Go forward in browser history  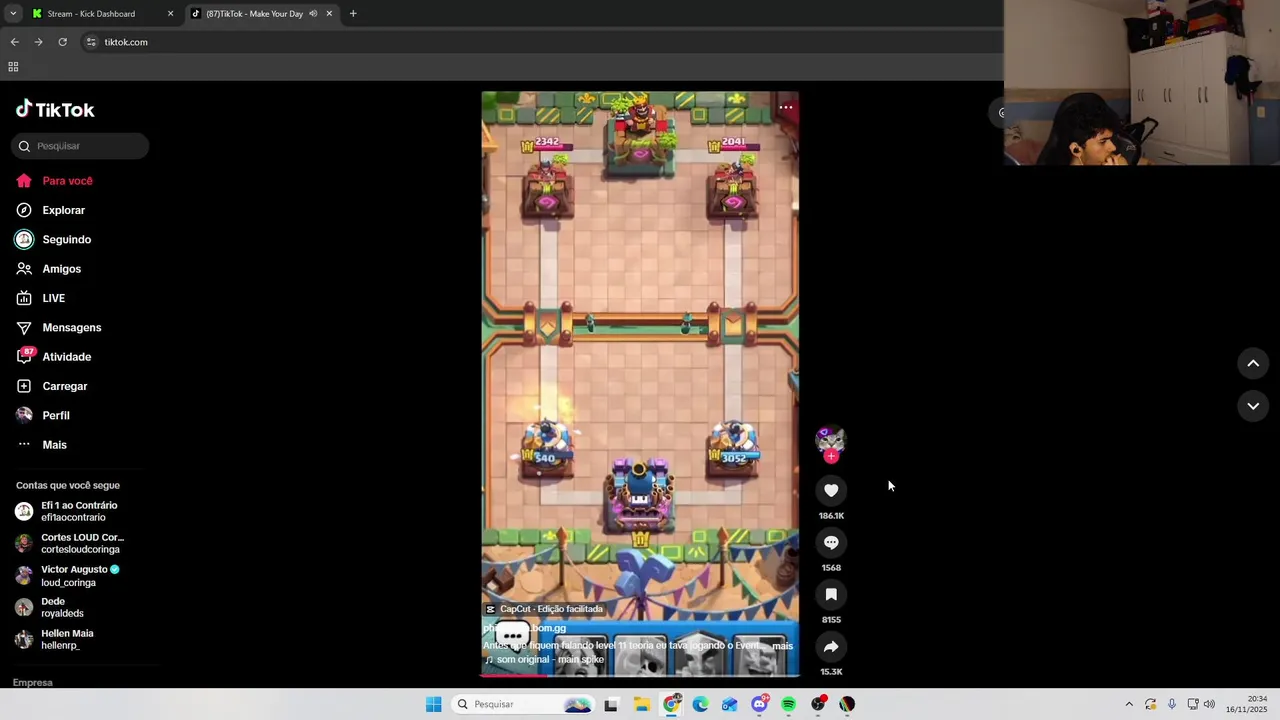coord(38,42)
